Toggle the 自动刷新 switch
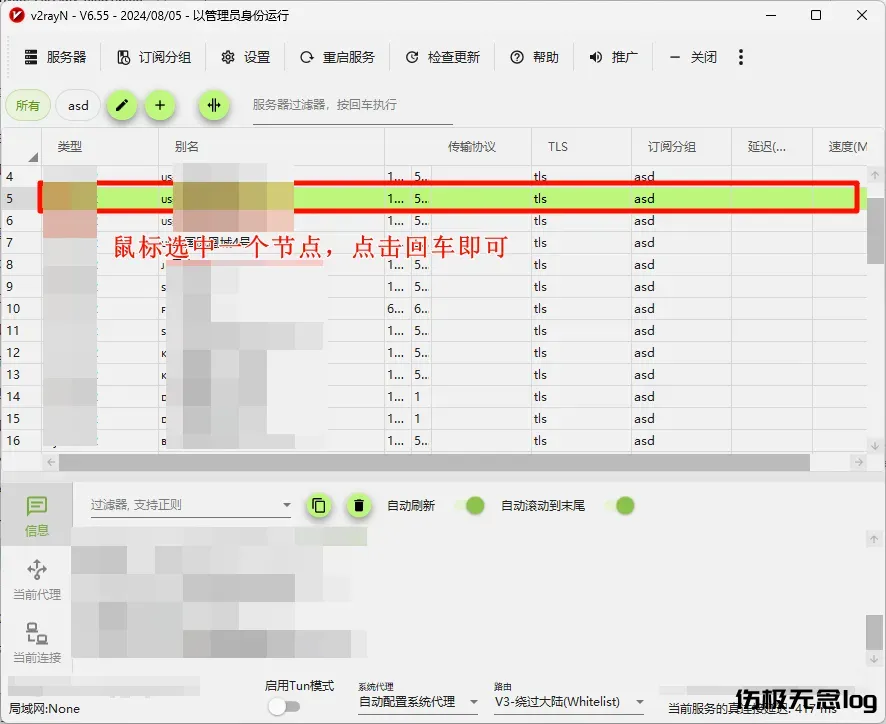This screenshot has width=886, height=724. tap(470, 505)
